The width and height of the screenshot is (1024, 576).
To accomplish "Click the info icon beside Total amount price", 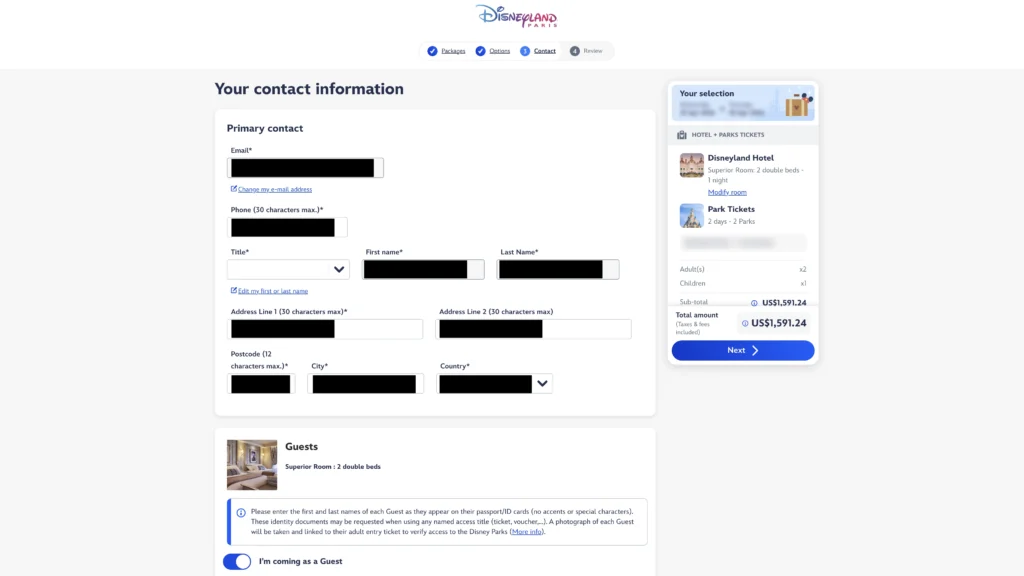I will pos(744,323).
